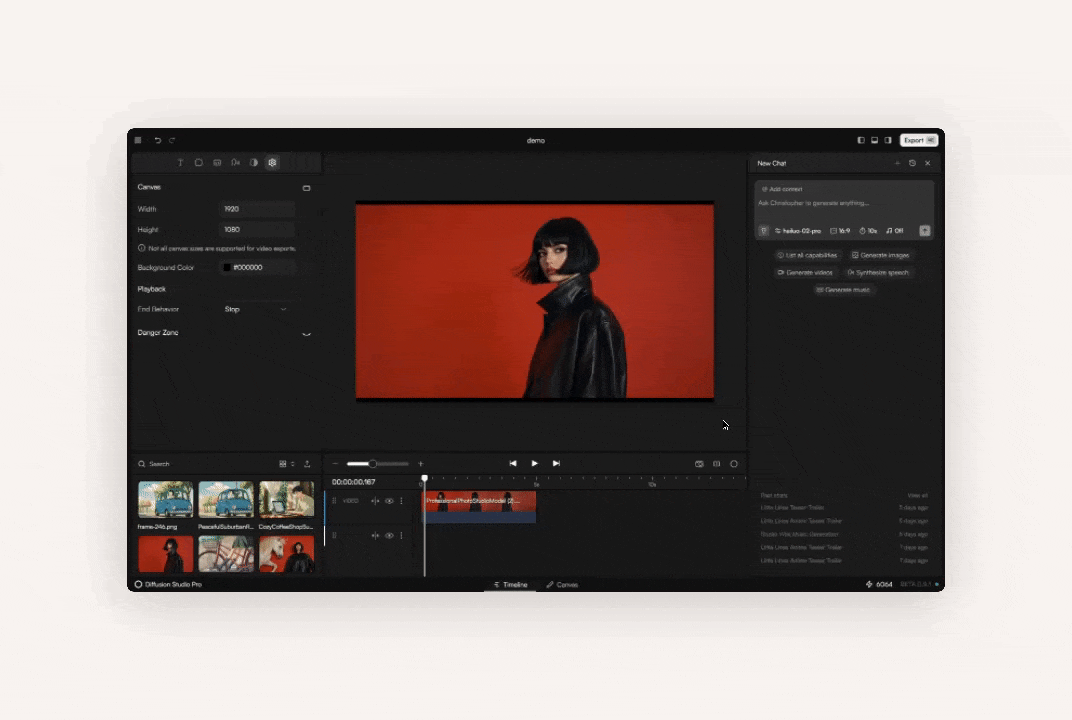Switch to the Timeline tab
The width and height of the screenshot is (1072, 720).
pyautogui.click(x=510, y=585)
